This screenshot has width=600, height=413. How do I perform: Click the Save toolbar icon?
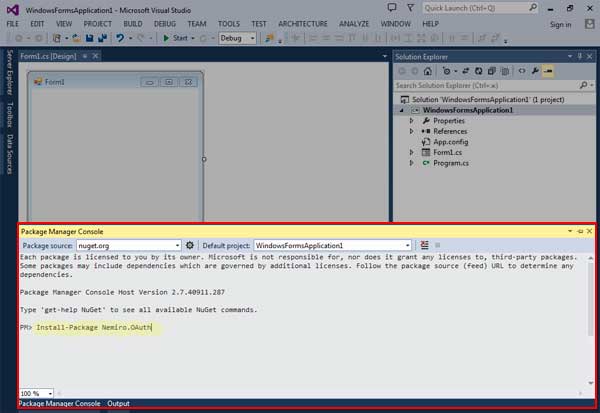pyautogui.click(x=90, y=38)
